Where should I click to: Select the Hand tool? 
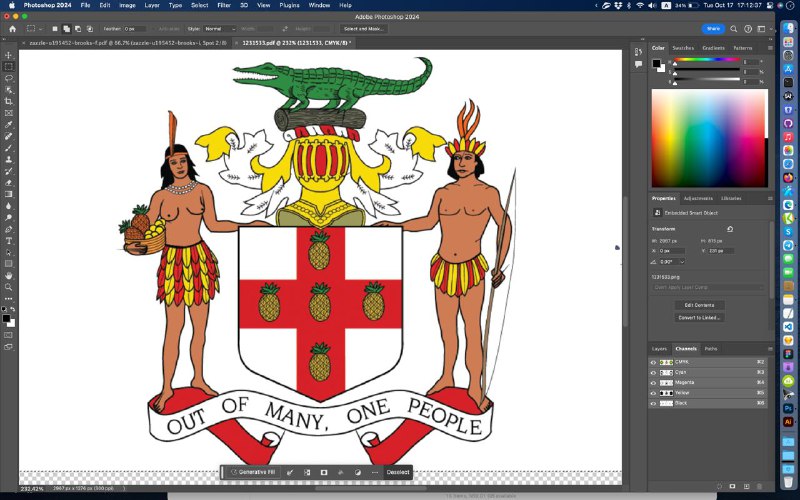9,276
